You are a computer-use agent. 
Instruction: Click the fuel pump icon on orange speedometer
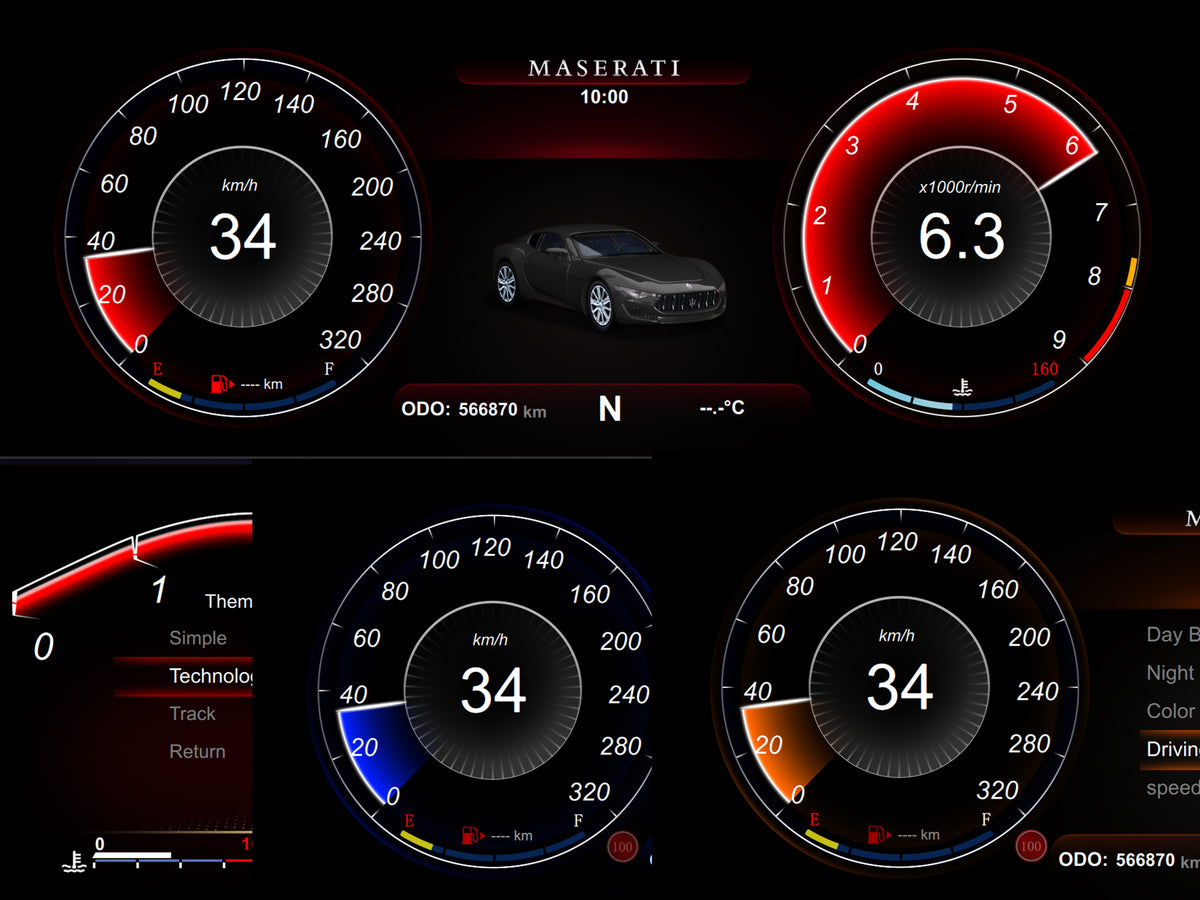coord(878,833)
